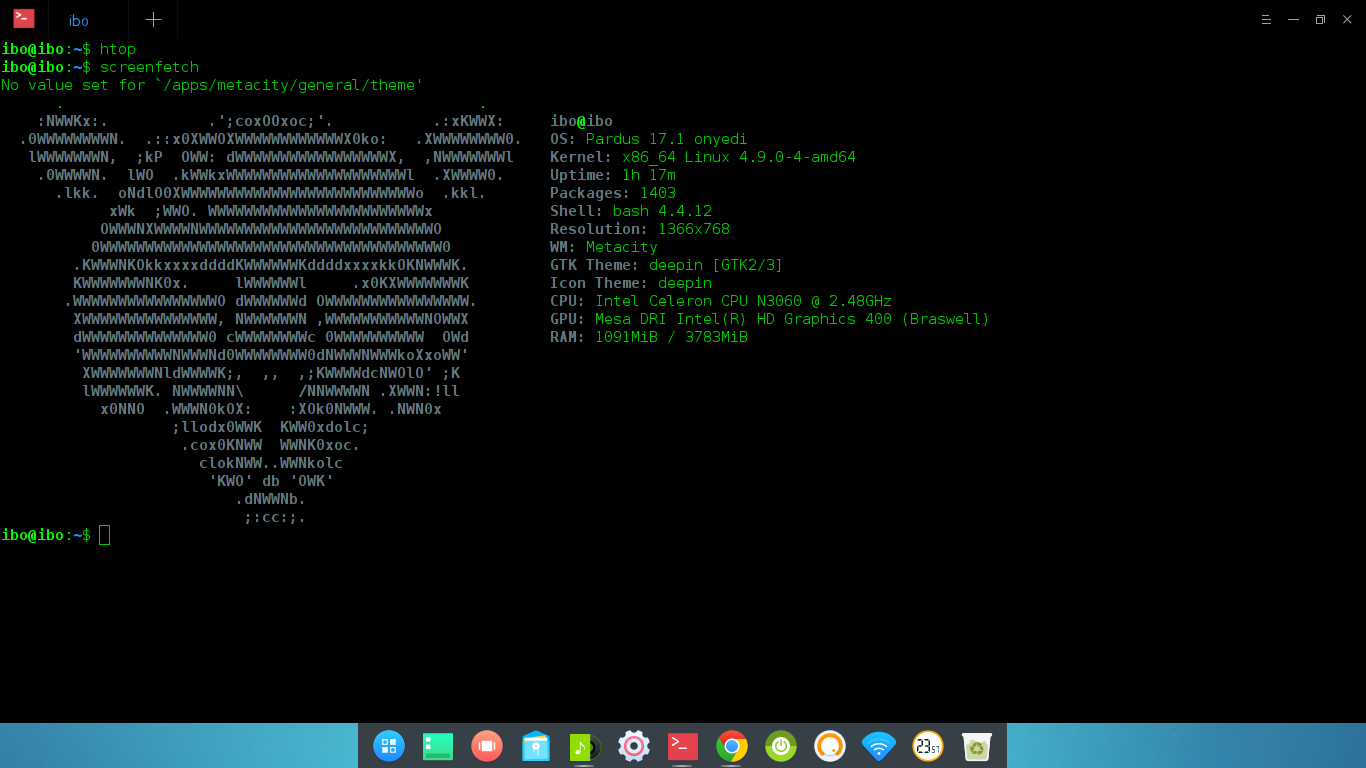Click the dock clock showing 23:57
This screenshot has height=768, width=1366.
point(928,746)
